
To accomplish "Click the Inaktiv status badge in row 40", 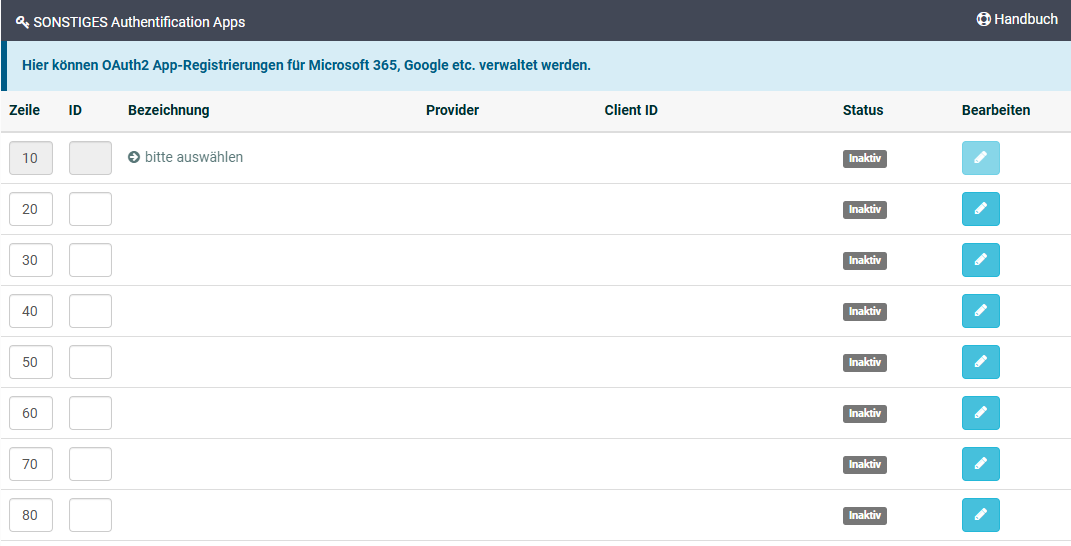I will tap(865, 311).
